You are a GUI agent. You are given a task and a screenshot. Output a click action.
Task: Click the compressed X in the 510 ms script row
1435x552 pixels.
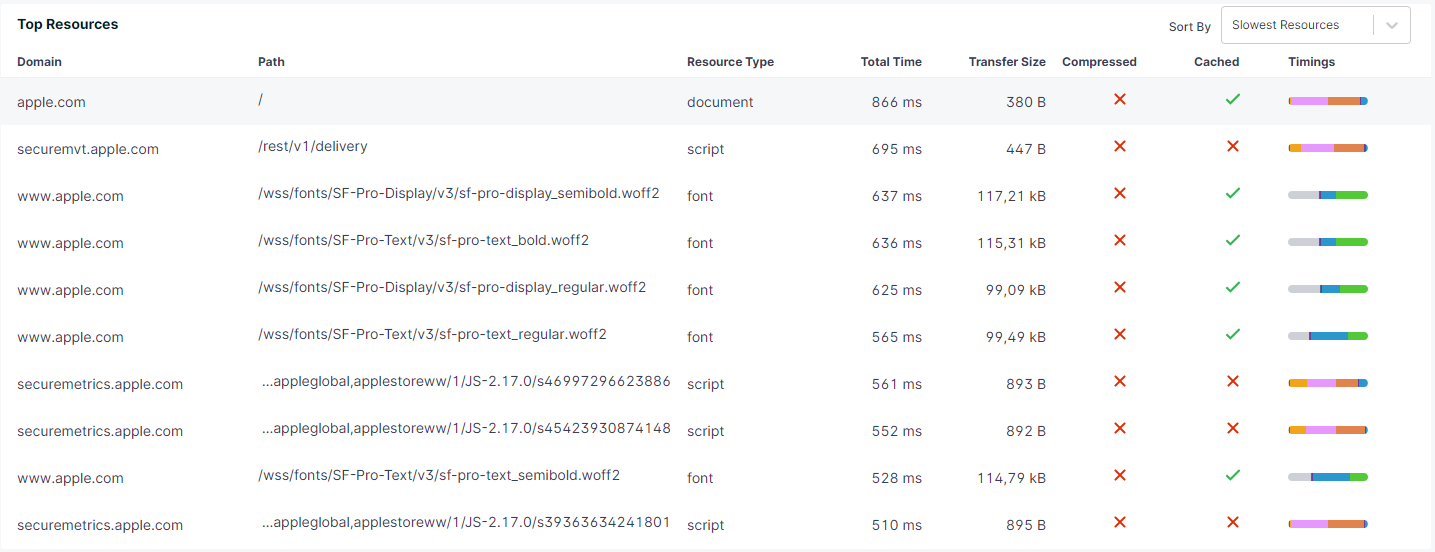click(x=1120, y=522)
